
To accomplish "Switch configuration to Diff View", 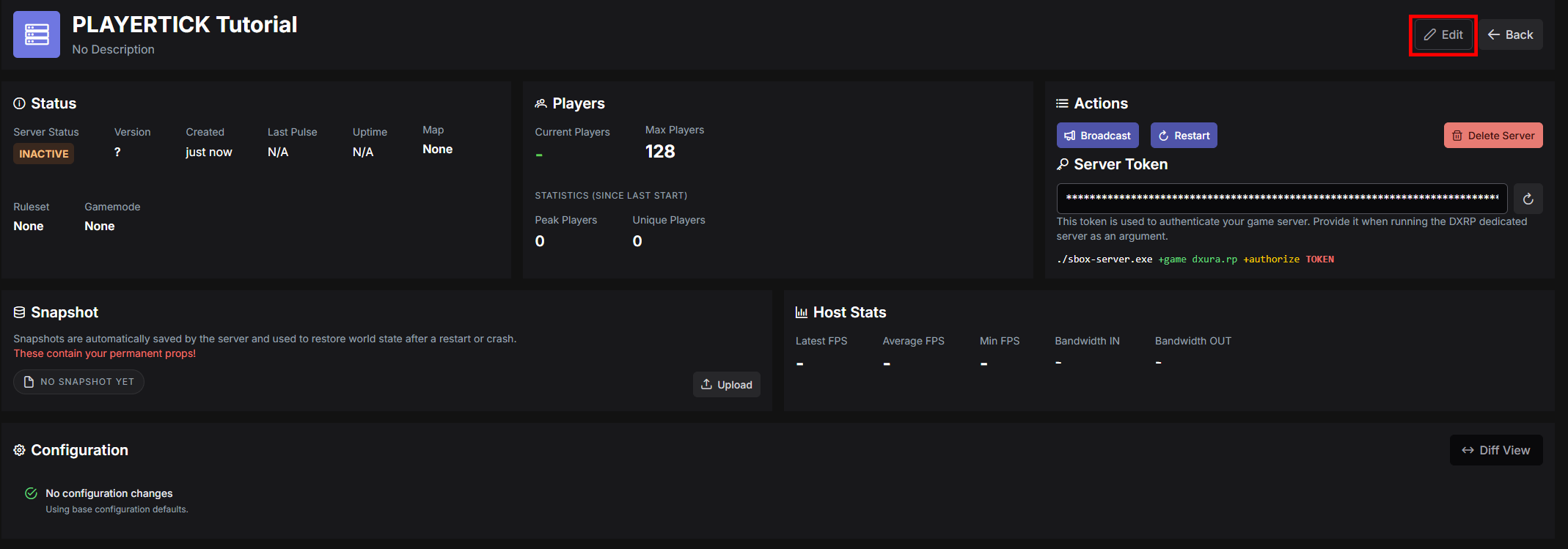I will [x=1495, y=449].
